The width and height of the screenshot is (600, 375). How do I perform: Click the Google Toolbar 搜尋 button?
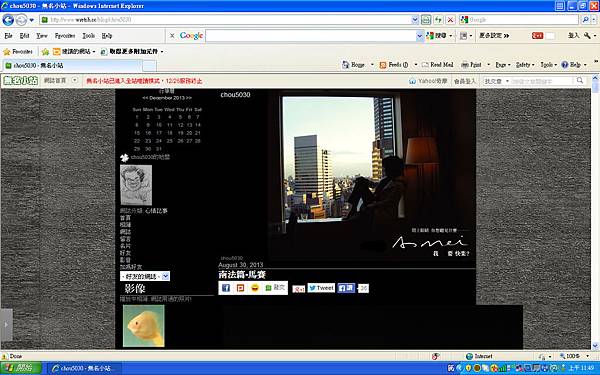coord(437,36)
